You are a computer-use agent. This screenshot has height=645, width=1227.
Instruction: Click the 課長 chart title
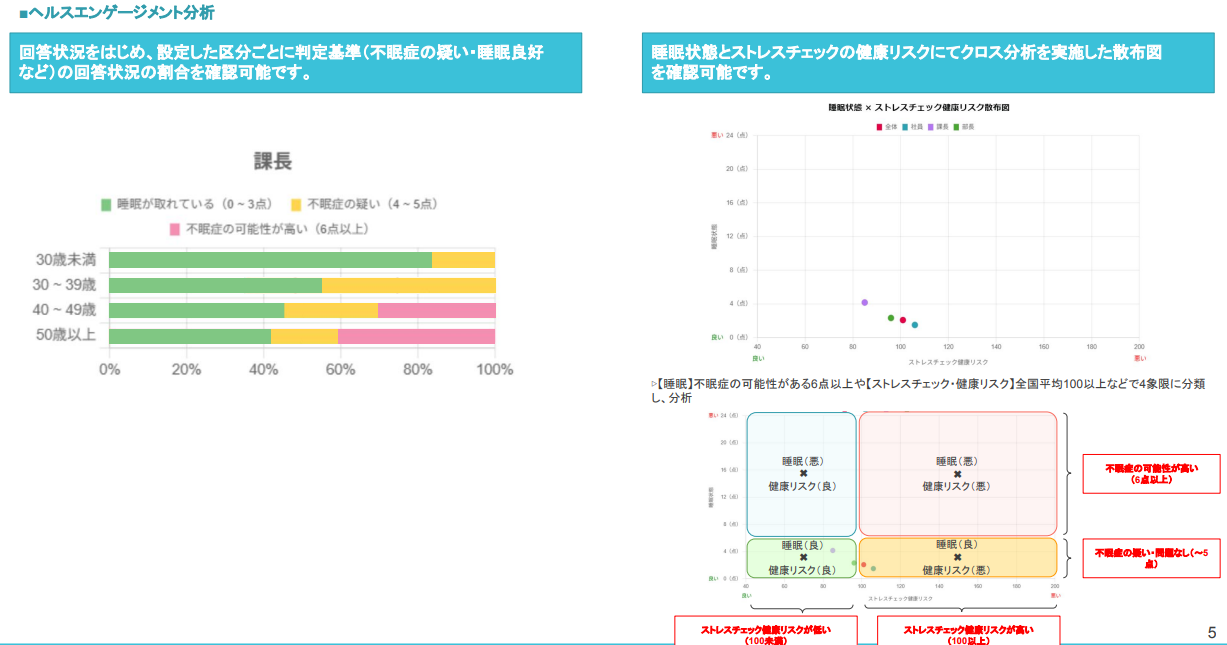click(x=272, y=161)
